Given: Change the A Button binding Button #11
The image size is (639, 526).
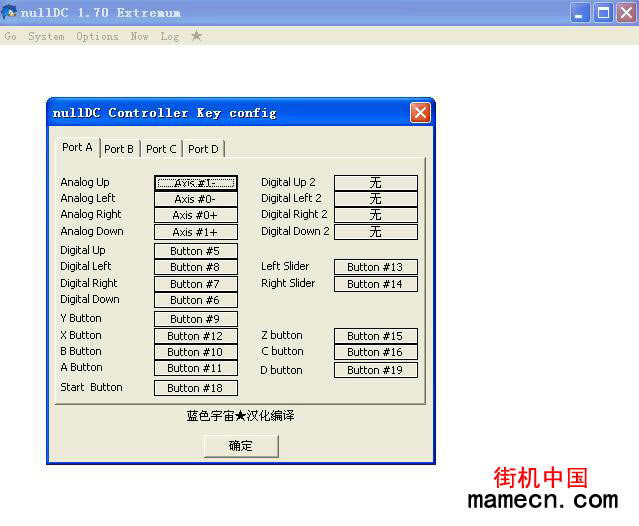Looking at the screenshot, I should (196, 368).
